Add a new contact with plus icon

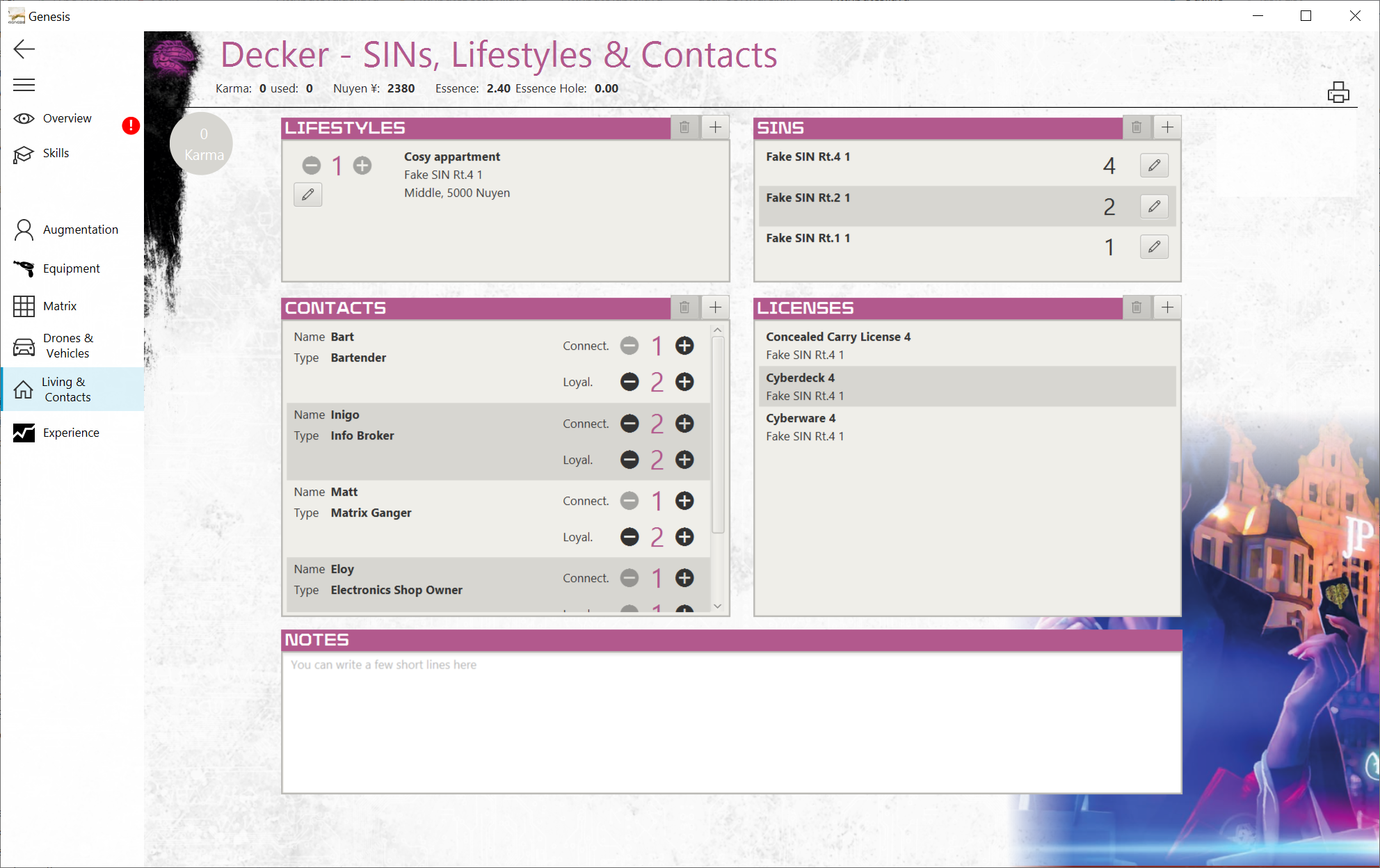[x=715, y=307]
